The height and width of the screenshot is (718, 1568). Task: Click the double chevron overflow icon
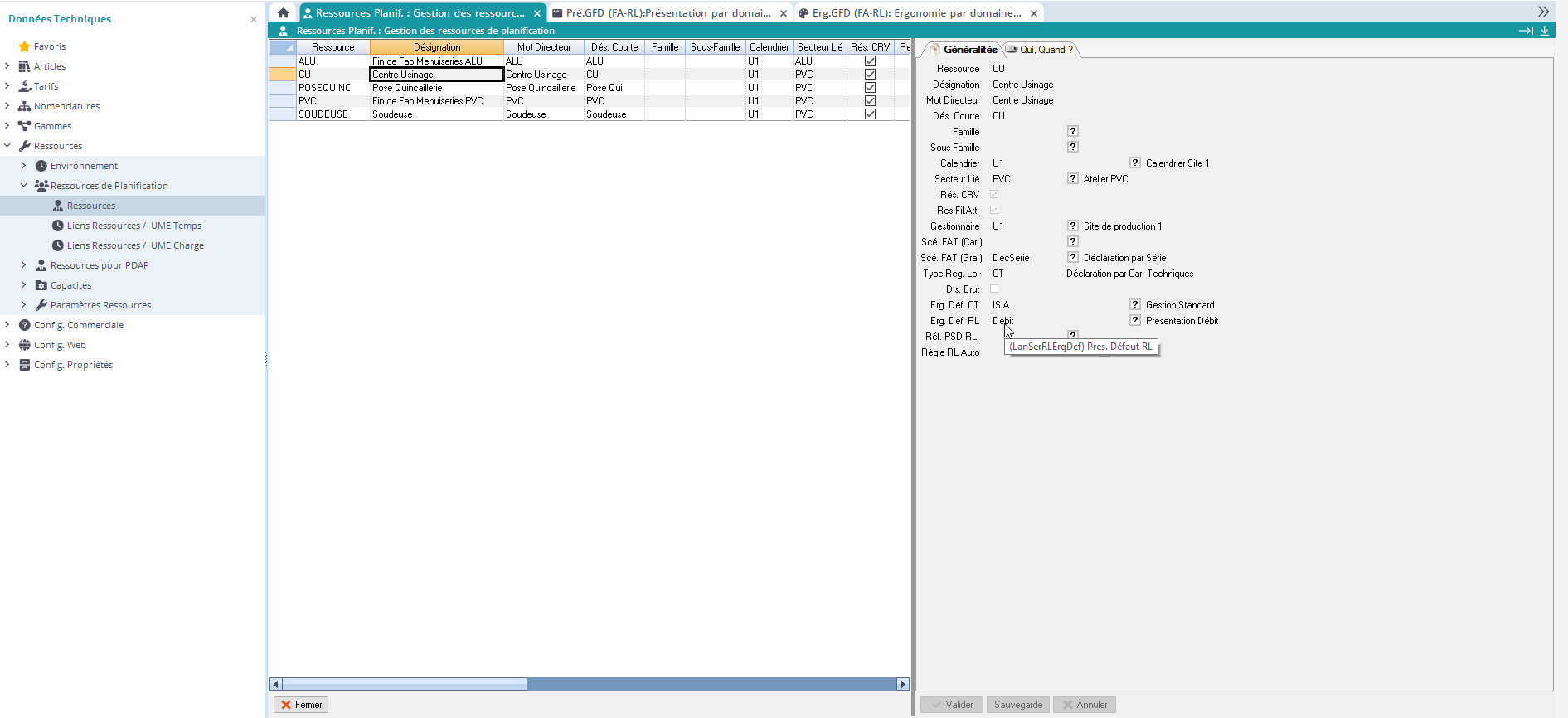point(1542,12)
